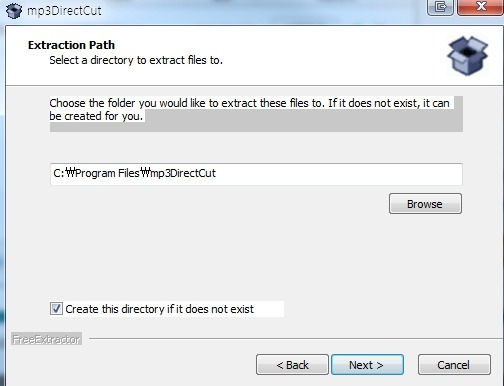
Task: Click the open blue box icon in header
Action: (x=467, y=55)
